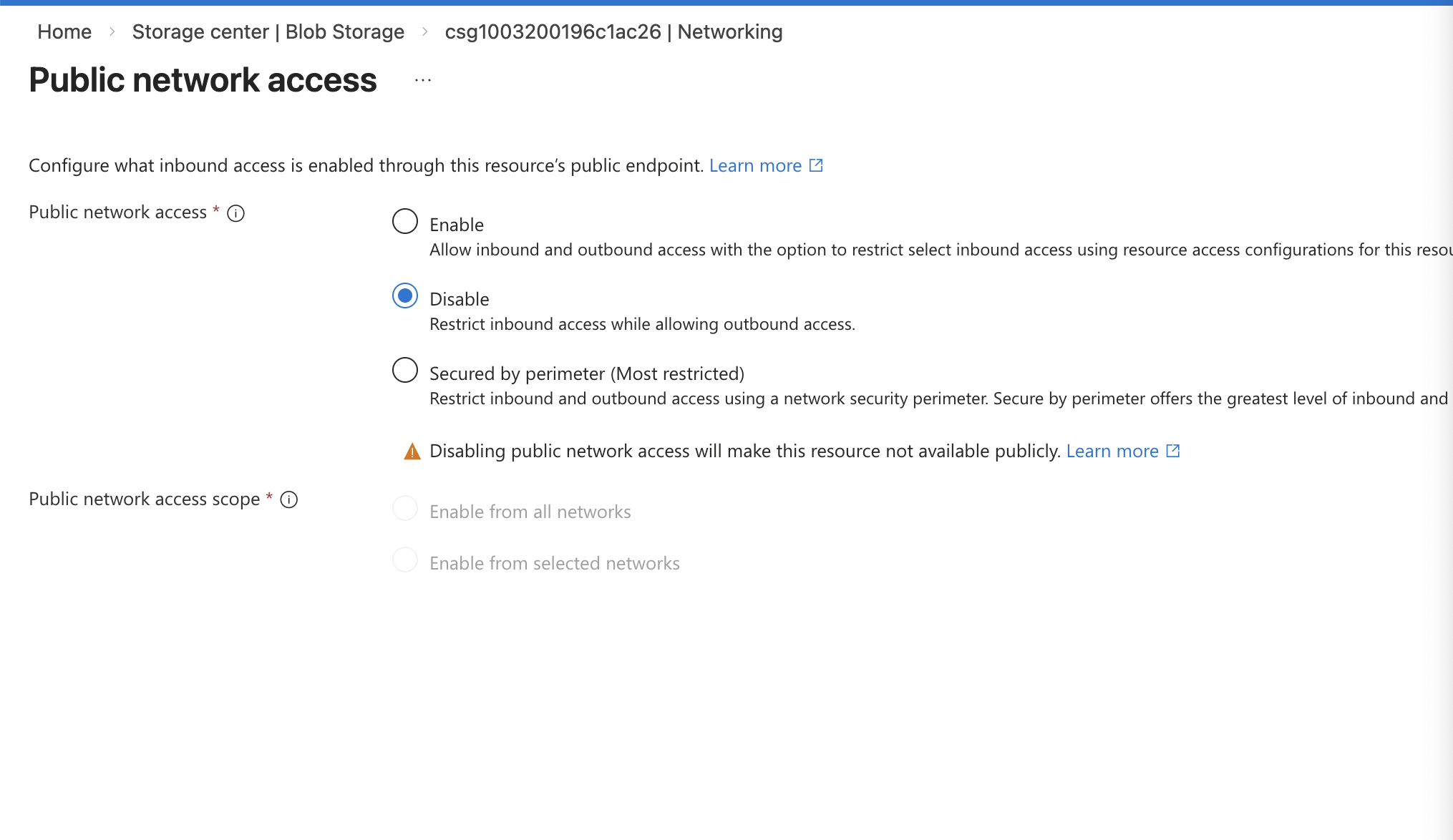
Task: Click the Disable option label text
Action: pos(459,299)
